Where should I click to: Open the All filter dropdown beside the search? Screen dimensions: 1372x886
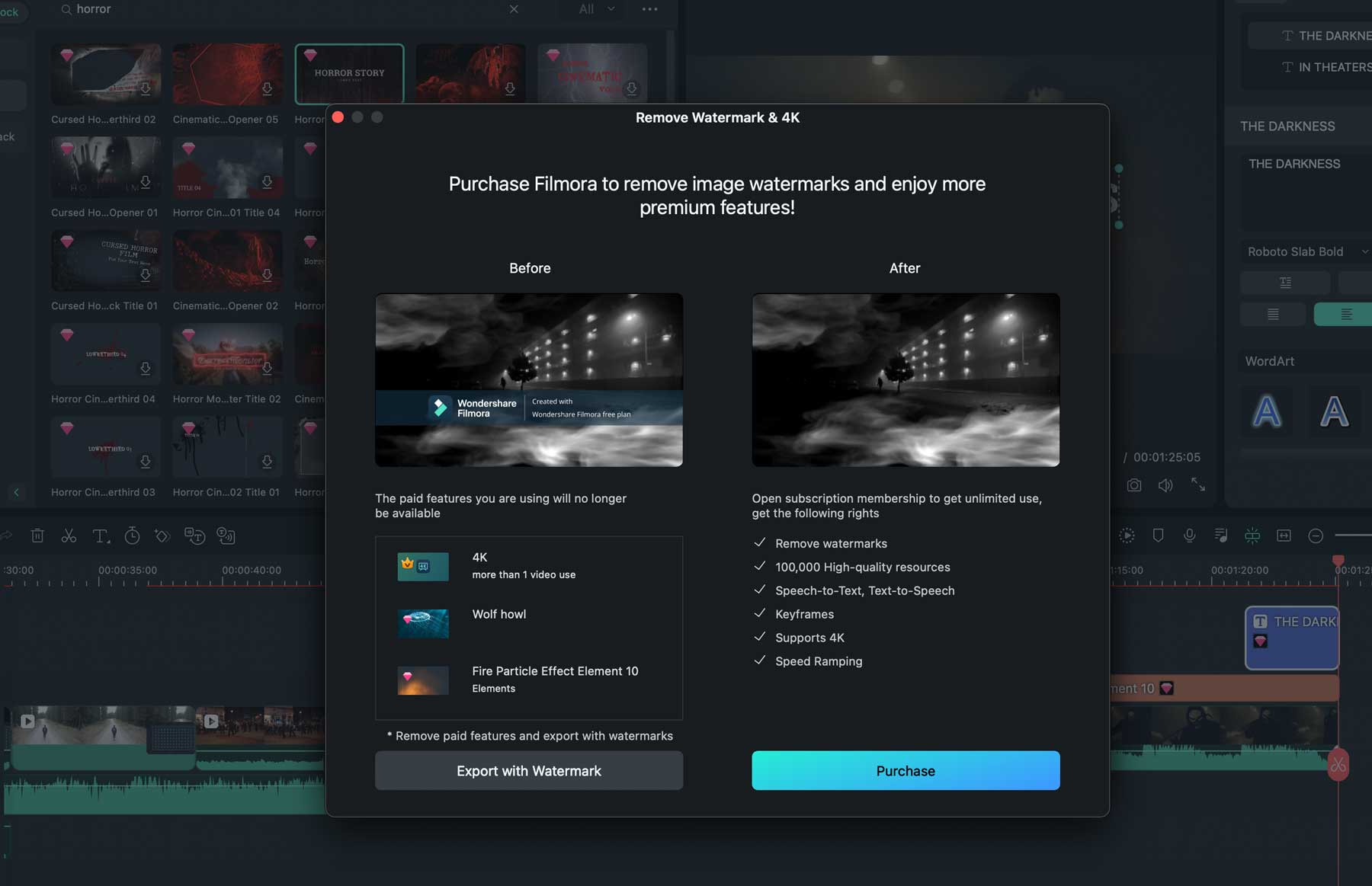coord(595,9)
